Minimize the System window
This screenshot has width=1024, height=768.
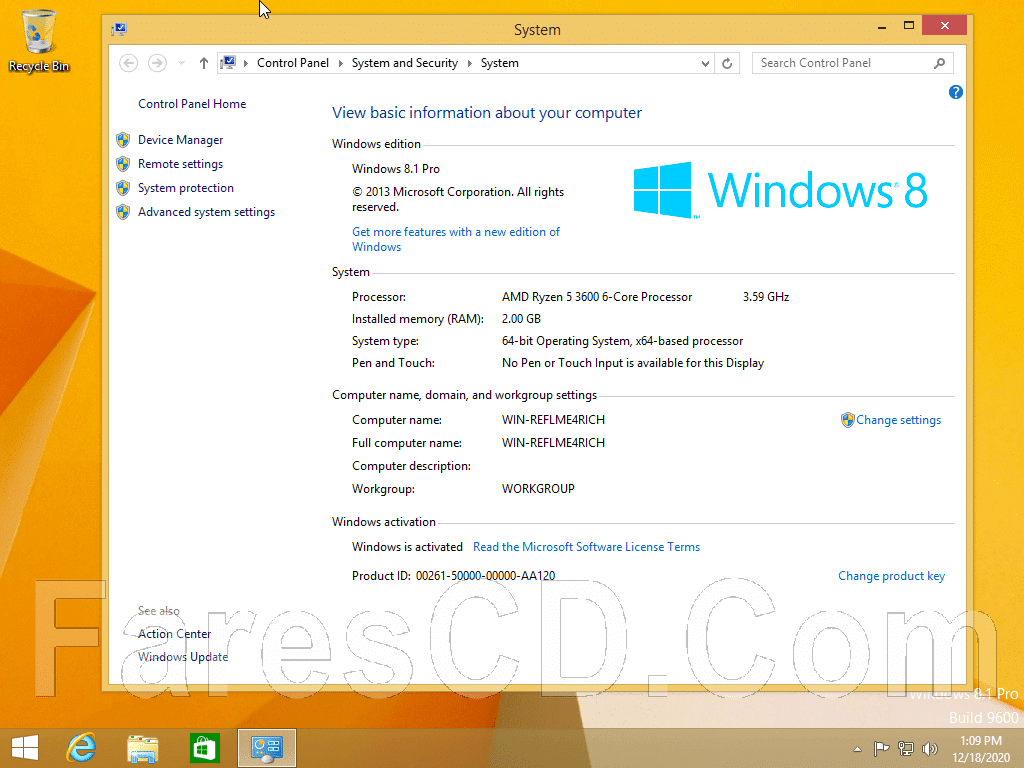(x=882, y=26)
